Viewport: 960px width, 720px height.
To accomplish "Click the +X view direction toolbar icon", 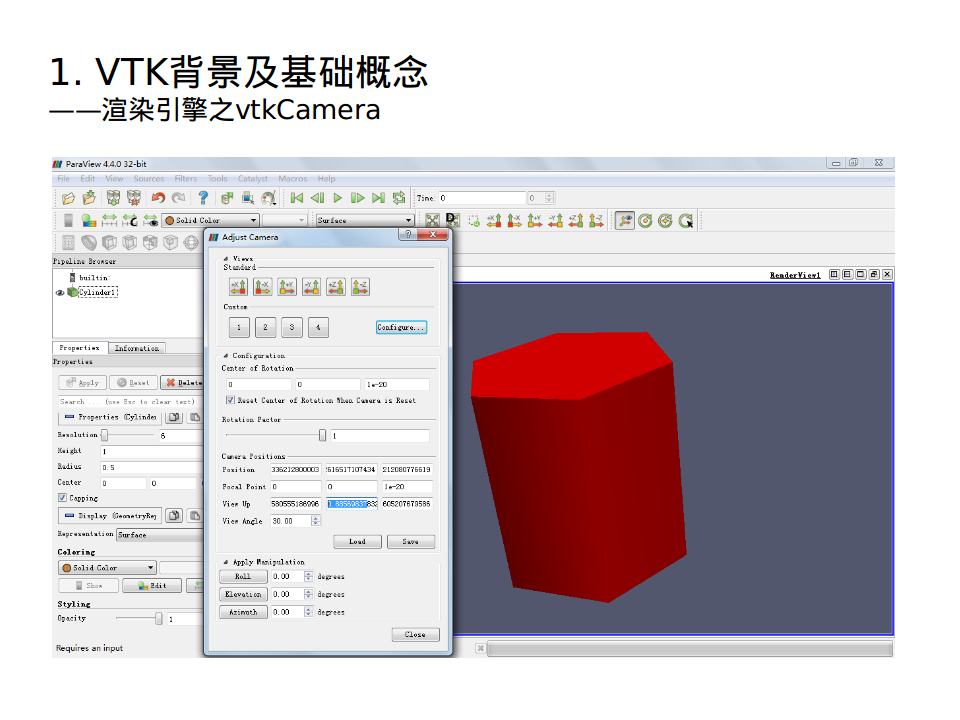I will [494, 220].
